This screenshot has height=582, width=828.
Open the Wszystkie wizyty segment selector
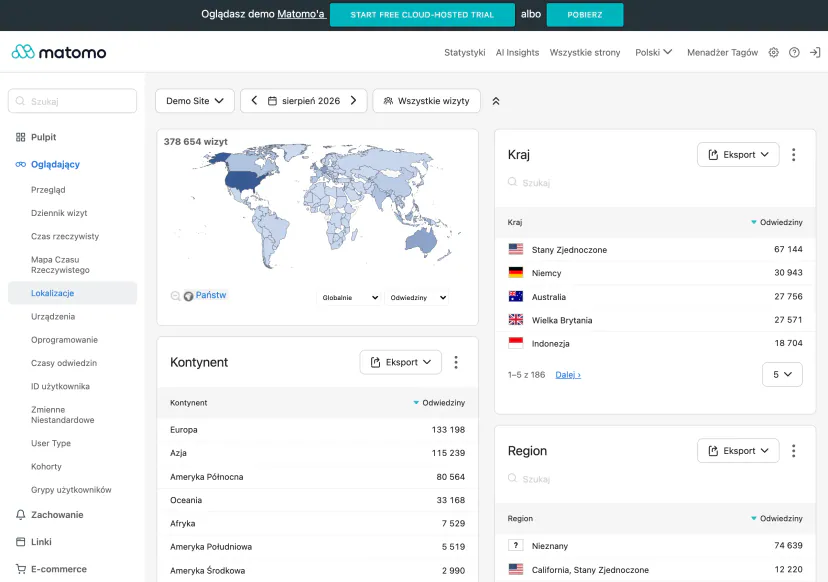coord(427,101)
